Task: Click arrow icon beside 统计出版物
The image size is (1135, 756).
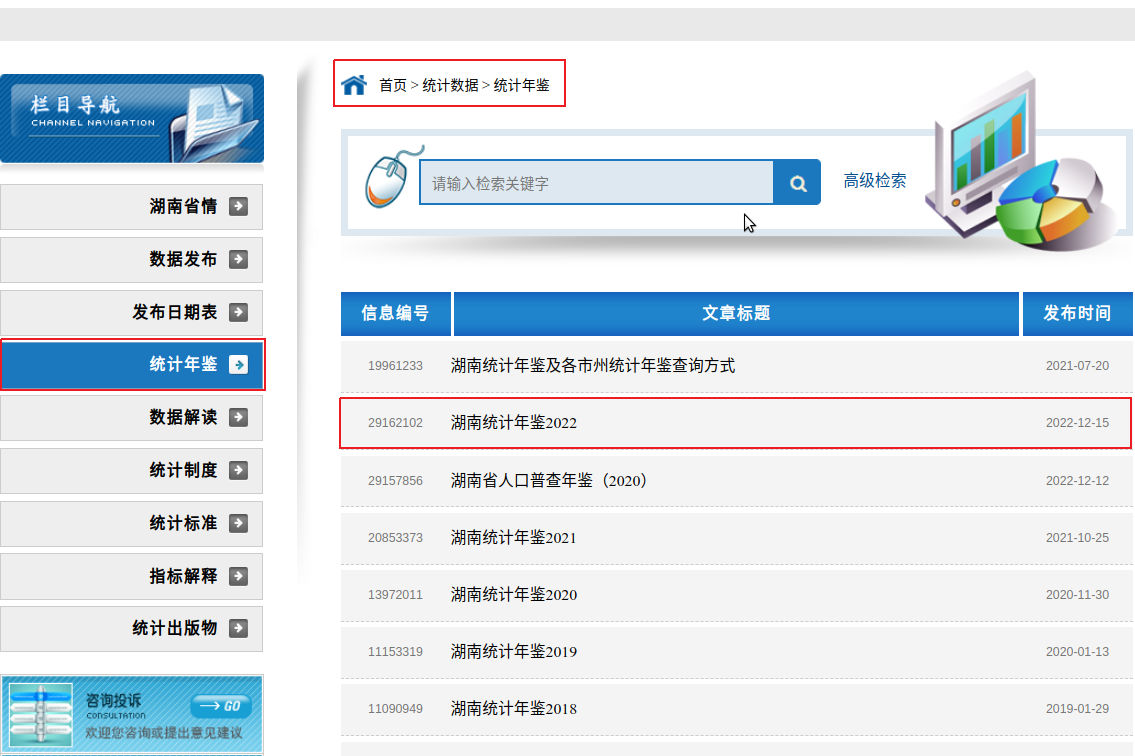Action: coord(238,628)
